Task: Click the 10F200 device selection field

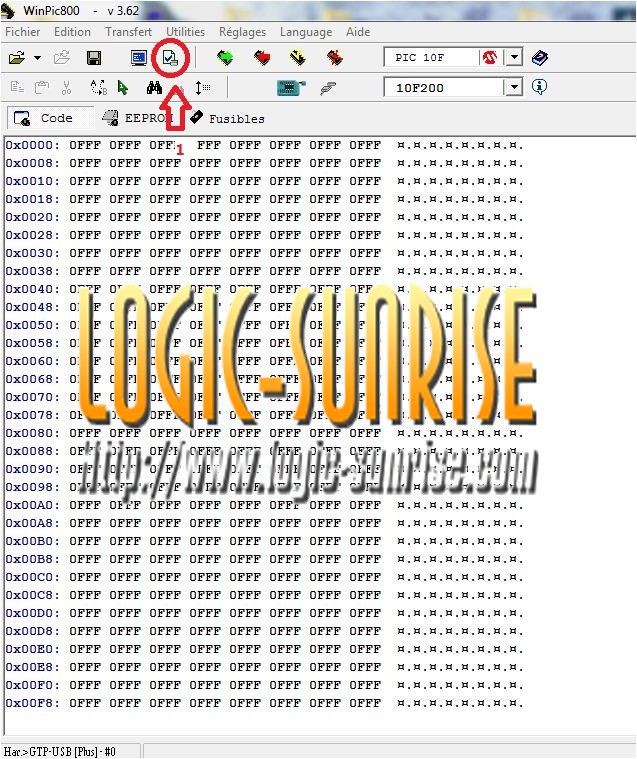Action: [444, 88]
